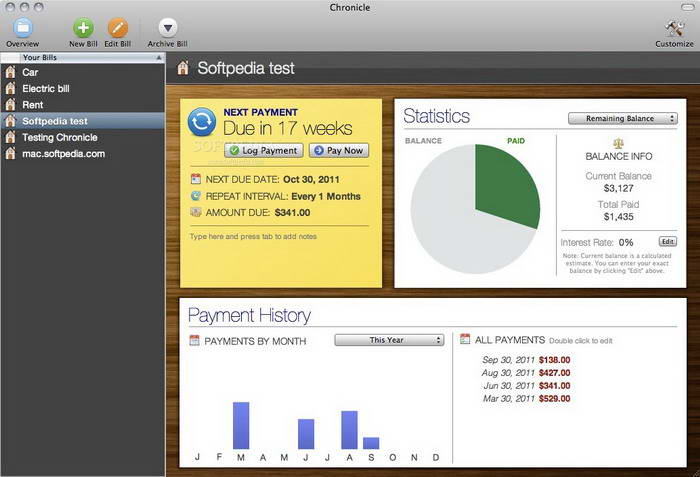
Task: Click the June payment bar
Action: [306, 434]
